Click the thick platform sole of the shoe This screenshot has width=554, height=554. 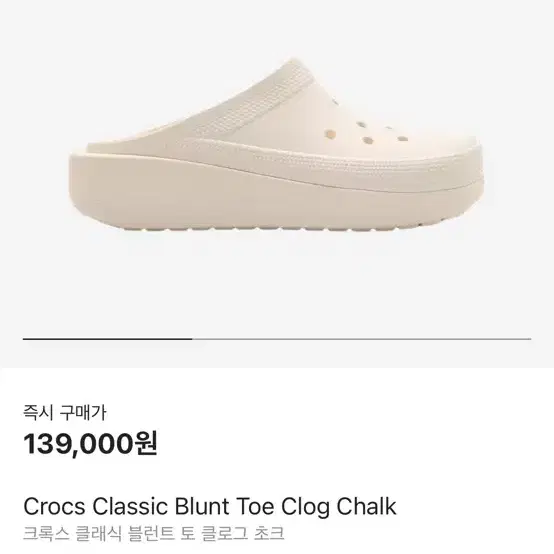tap(276, 198)
